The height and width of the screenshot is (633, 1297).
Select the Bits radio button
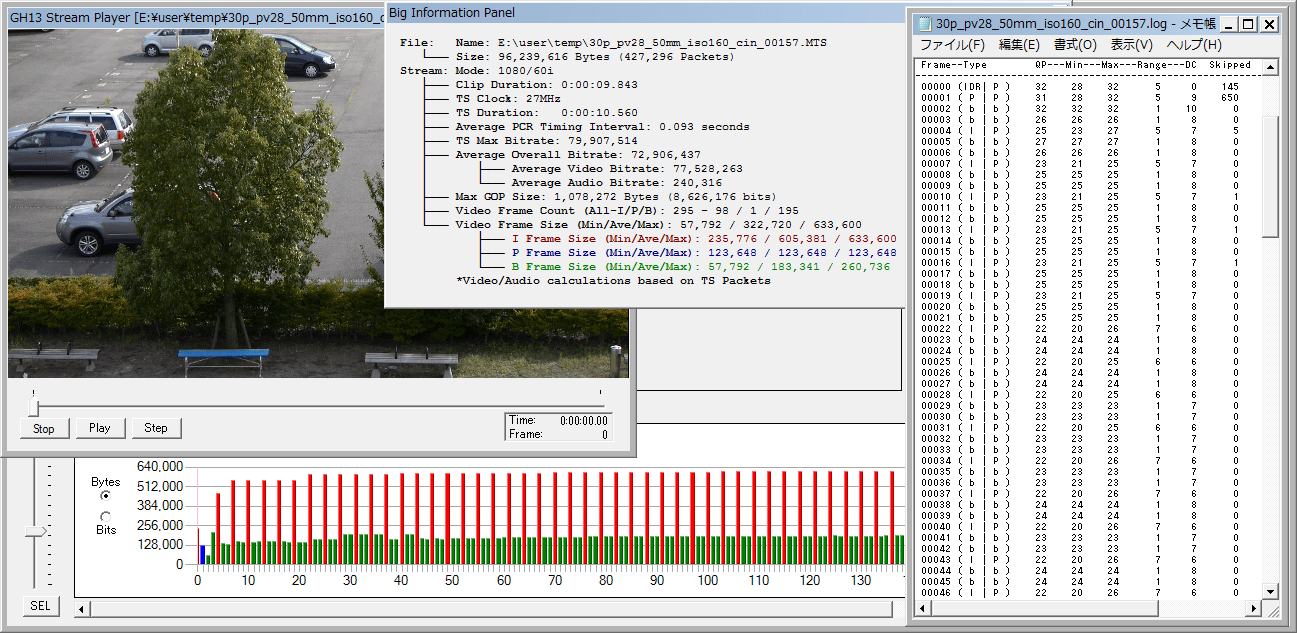(106, 516)
